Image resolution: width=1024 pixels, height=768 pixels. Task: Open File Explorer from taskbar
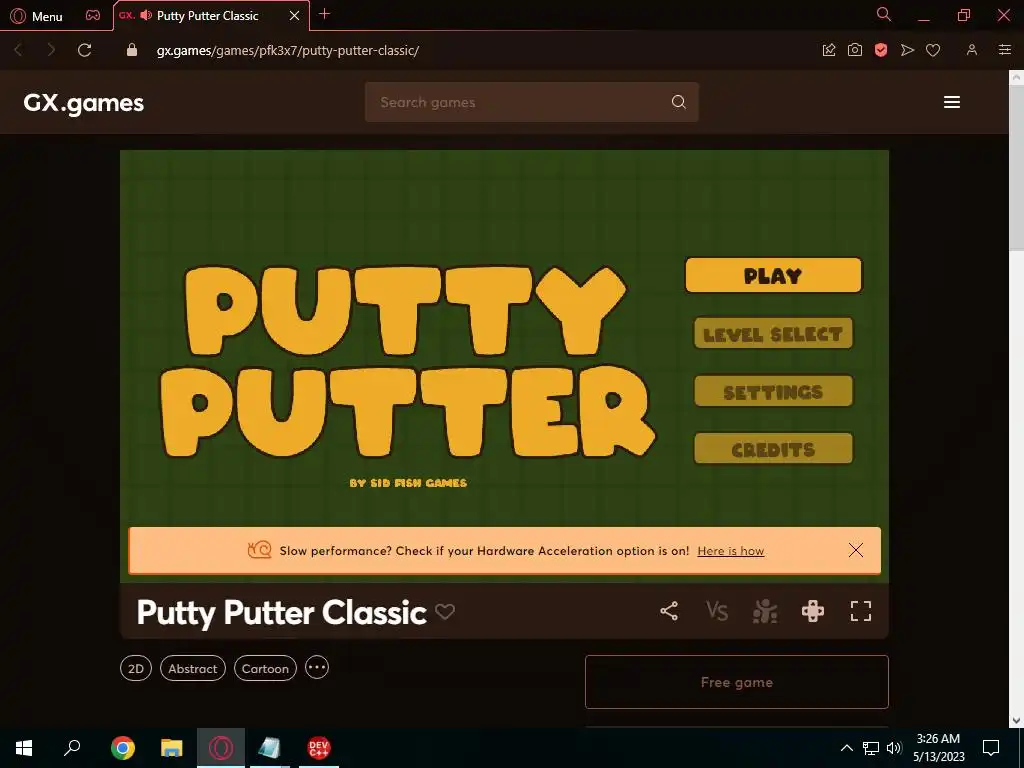tap(172, 748)
